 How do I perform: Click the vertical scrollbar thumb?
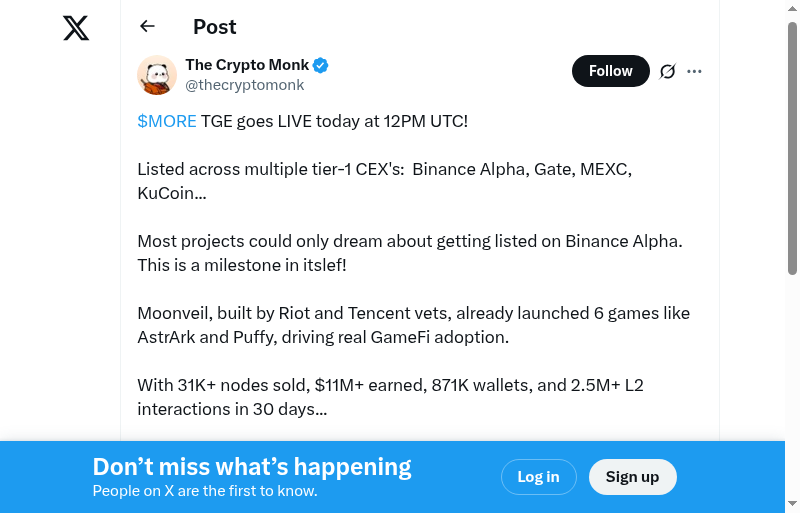pos(792,150)
